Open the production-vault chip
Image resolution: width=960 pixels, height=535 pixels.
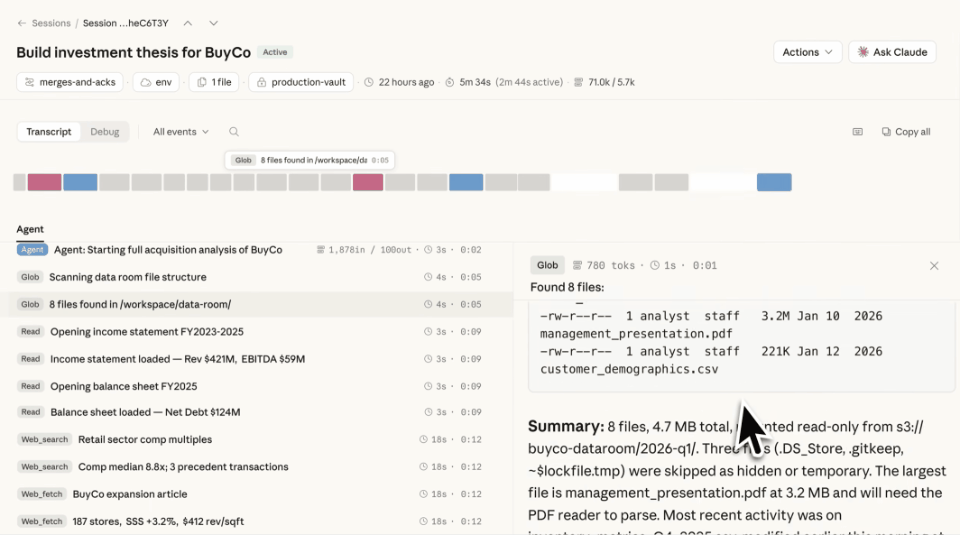click(301, 82)
